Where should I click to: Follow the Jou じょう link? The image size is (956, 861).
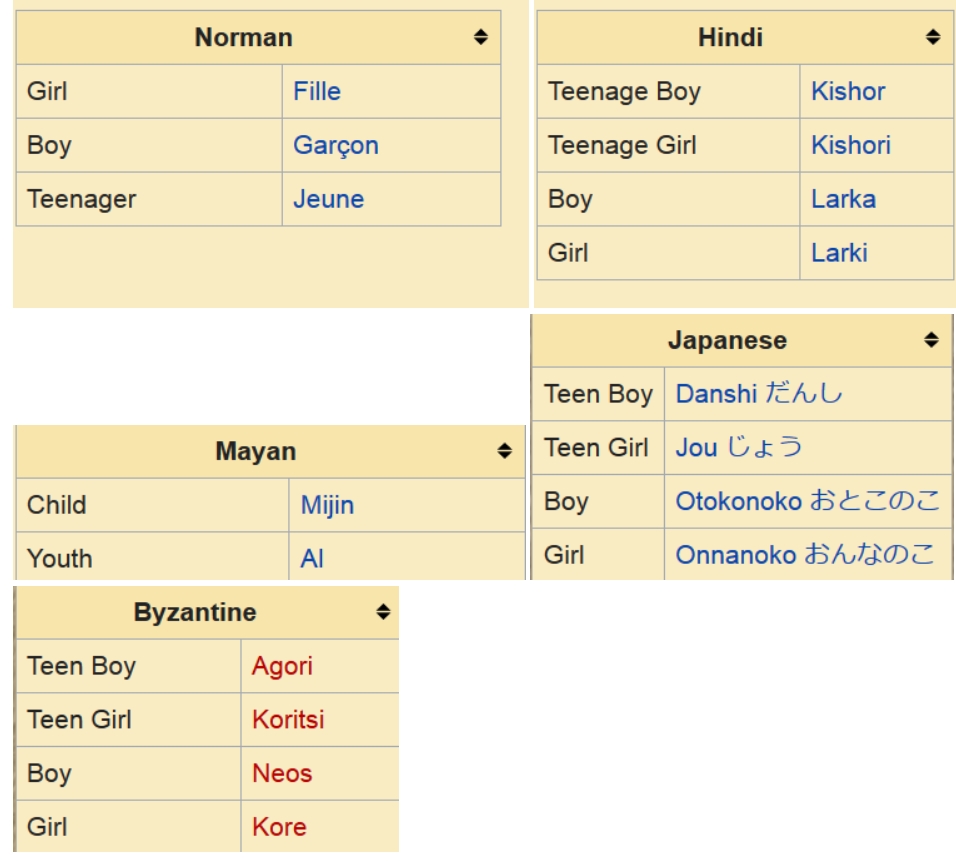coord(739,447)
